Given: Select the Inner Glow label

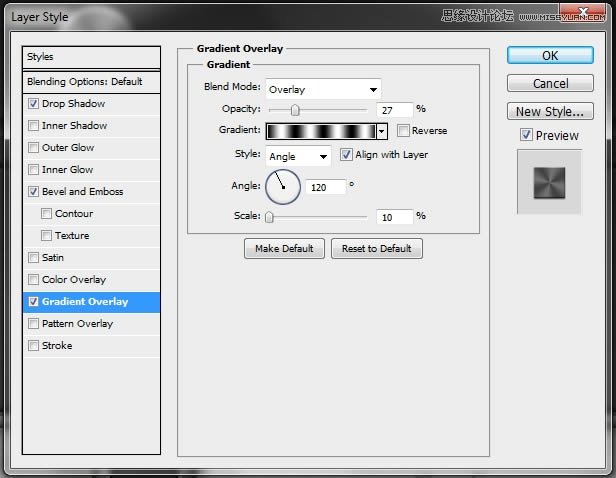Looking at the screenshot, I should point(68,170).
